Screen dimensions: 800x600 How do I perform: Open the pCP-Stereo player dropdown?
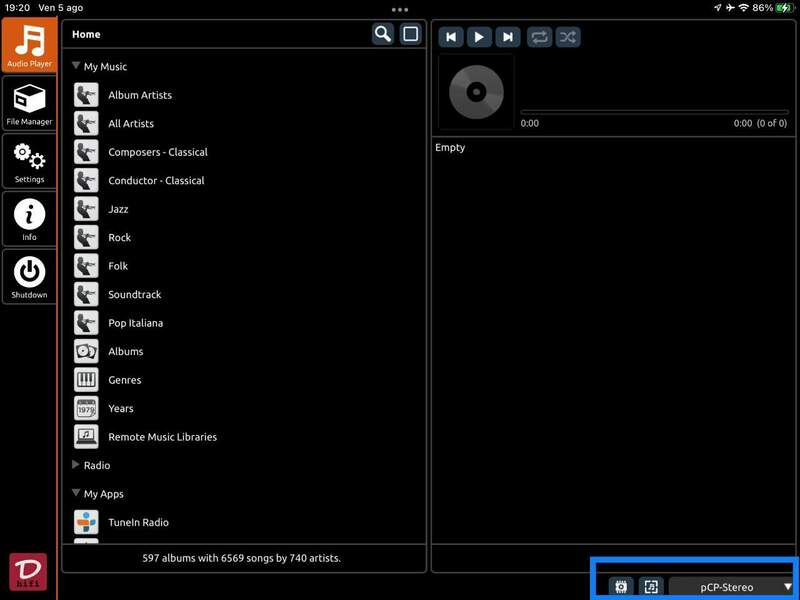[732, 587]
